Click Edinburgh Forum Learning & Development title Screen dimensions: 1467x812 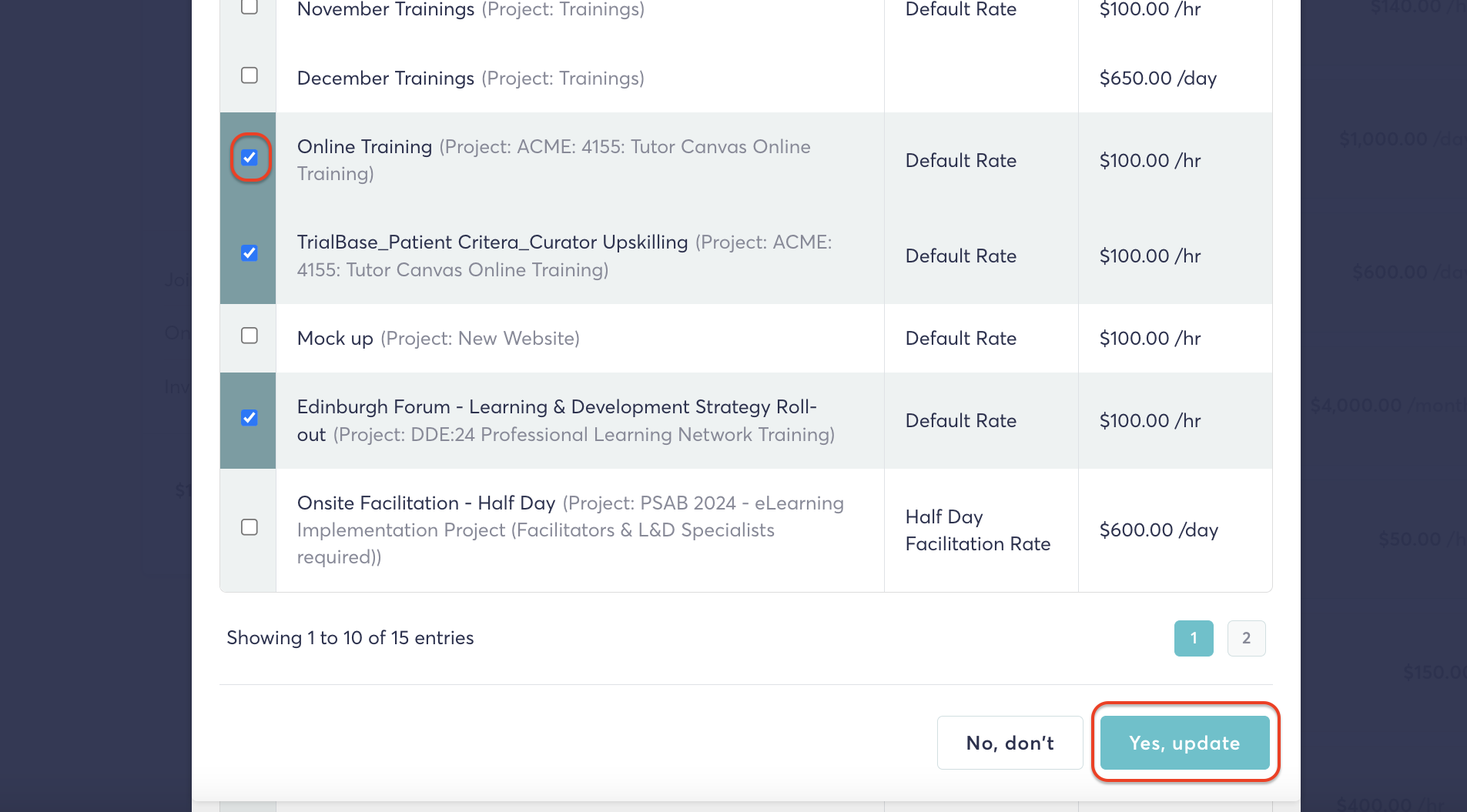point(556,407)
